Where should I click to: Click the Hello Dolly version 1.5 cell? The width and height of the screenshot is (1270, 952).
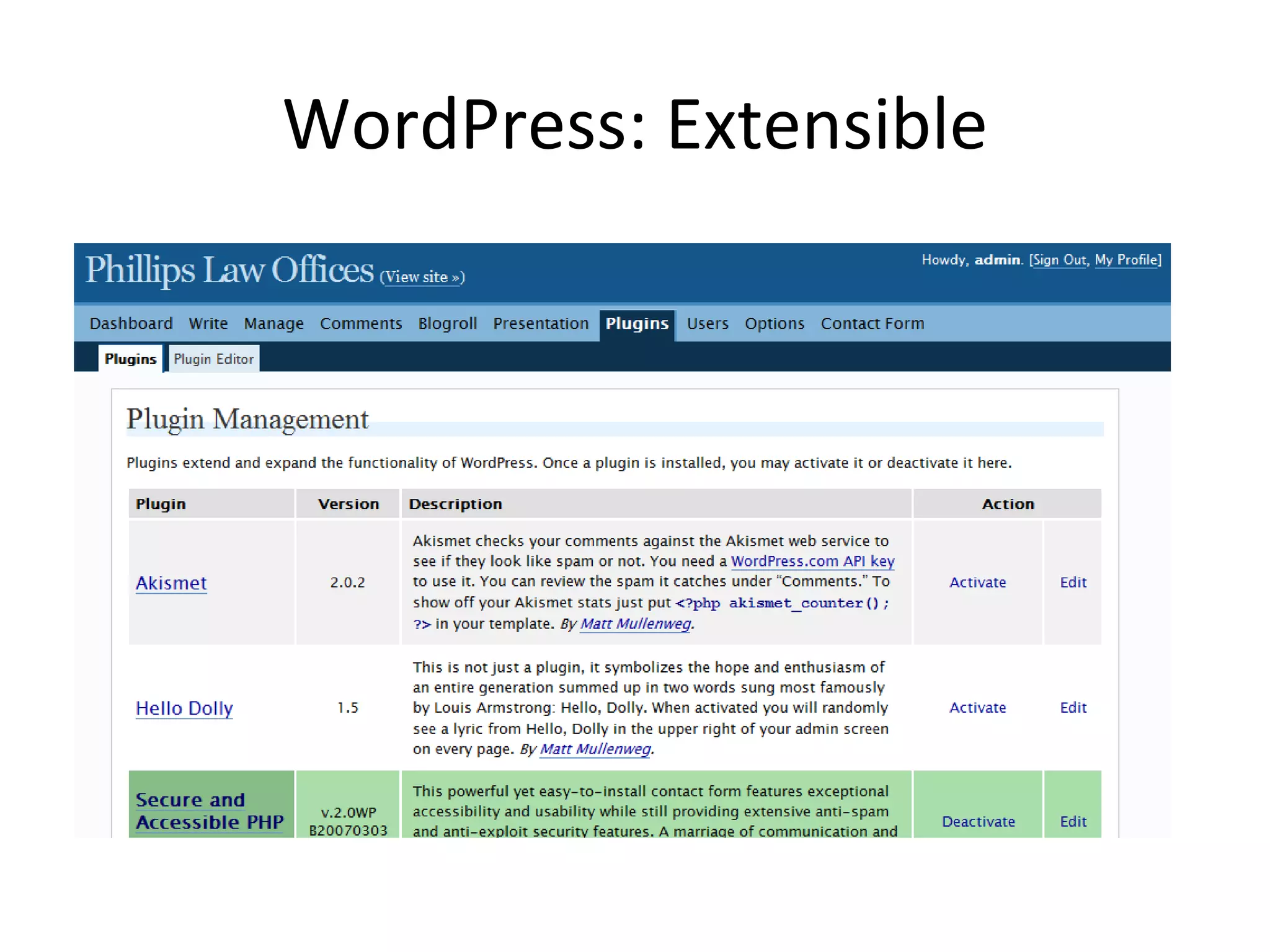point(348,708)
